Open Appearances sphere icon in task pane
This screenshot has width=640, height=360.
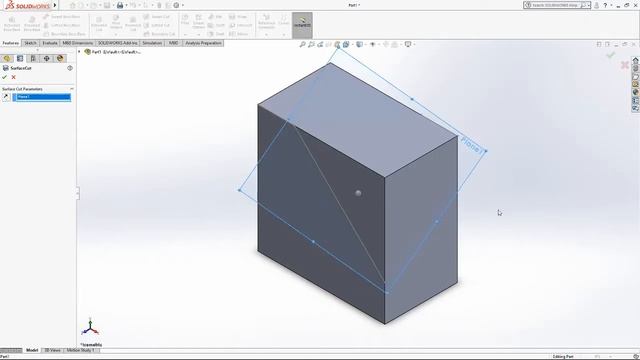coord(636,92)
